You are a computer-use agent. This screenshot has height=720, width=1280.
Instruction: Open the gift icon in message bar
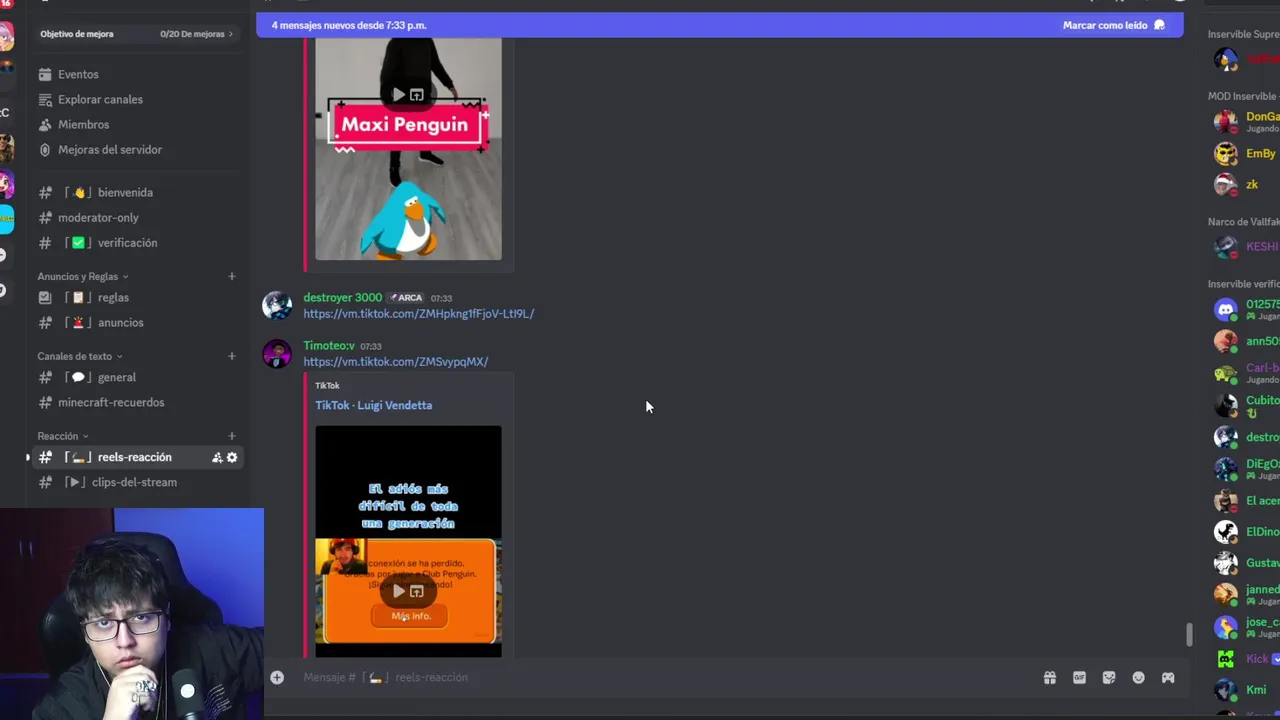[x=1050, y=677]
